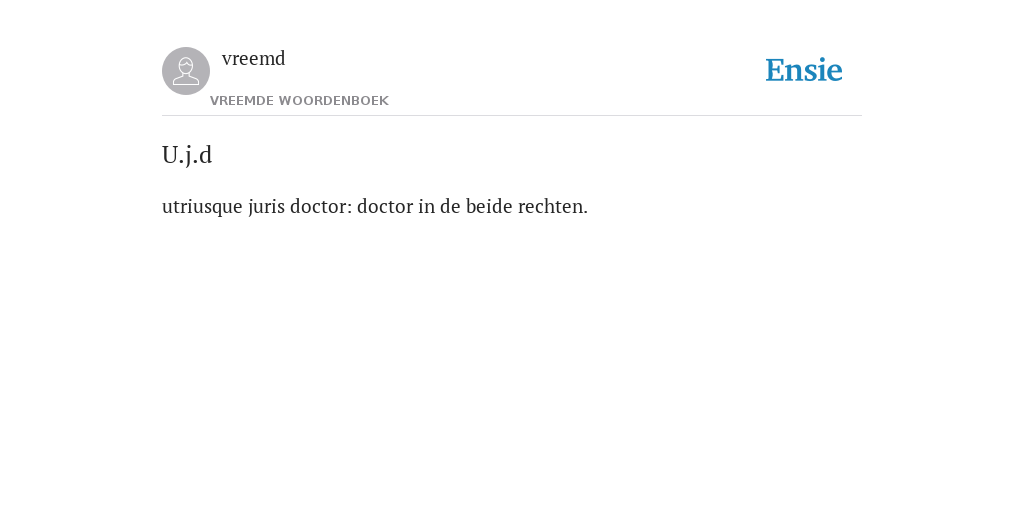The width and height of the screenshot is (1024, 512).
Task: Click the letter E of Ensie logo
Action: 775,70
